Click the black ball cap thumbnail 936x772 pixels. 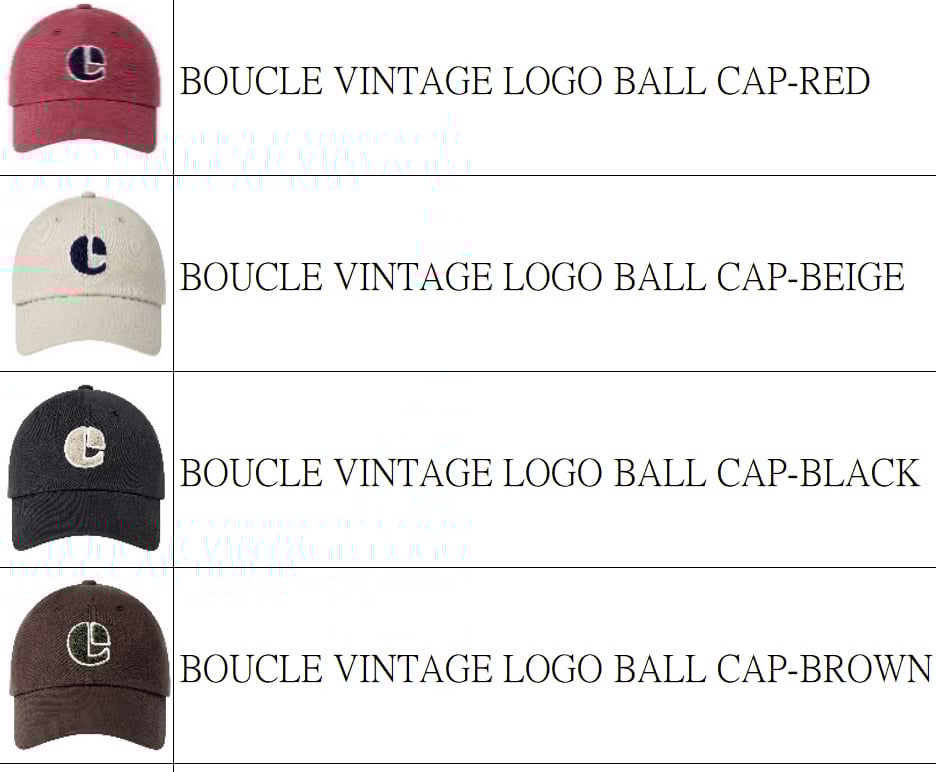tap(86, 469)
